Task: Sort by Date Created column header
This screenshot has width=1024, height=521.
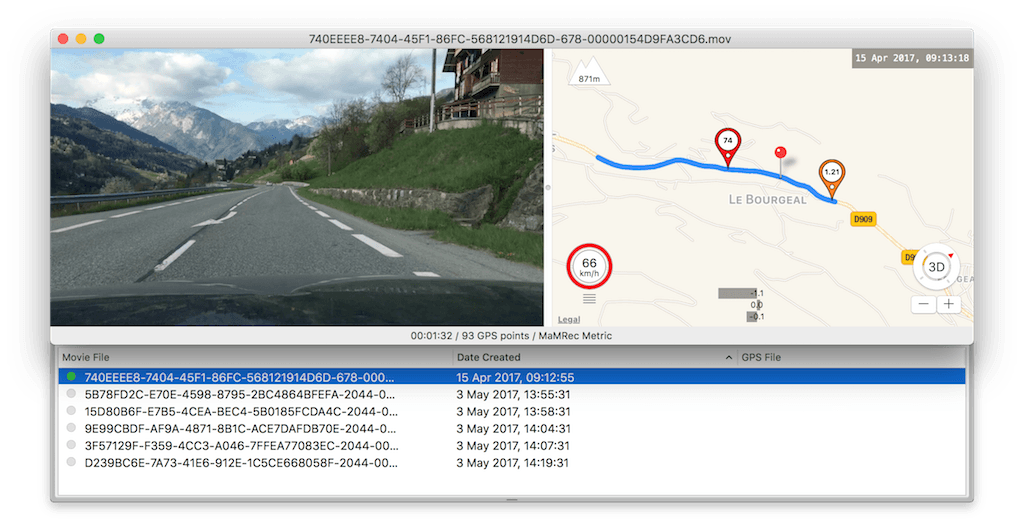Action: (488, 357)
